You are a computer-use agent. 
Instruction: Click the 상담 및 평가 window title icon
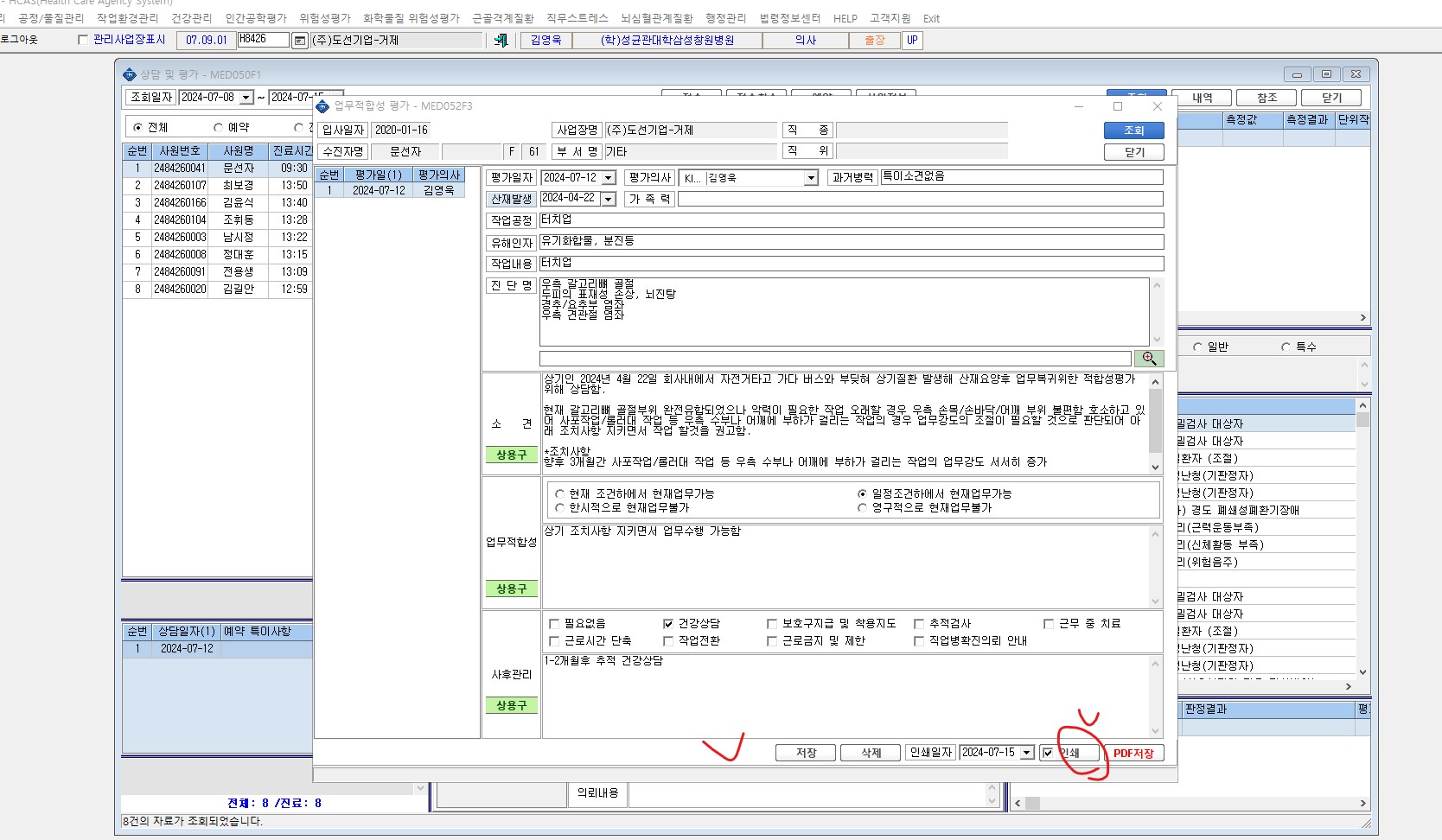click(x=130, y=75)
